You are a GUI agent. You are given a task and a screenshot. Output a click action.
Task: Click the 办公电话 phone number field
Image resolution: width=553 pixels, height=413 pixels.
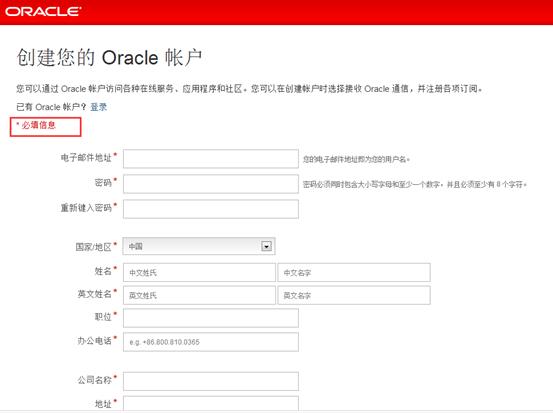(211, 342)
